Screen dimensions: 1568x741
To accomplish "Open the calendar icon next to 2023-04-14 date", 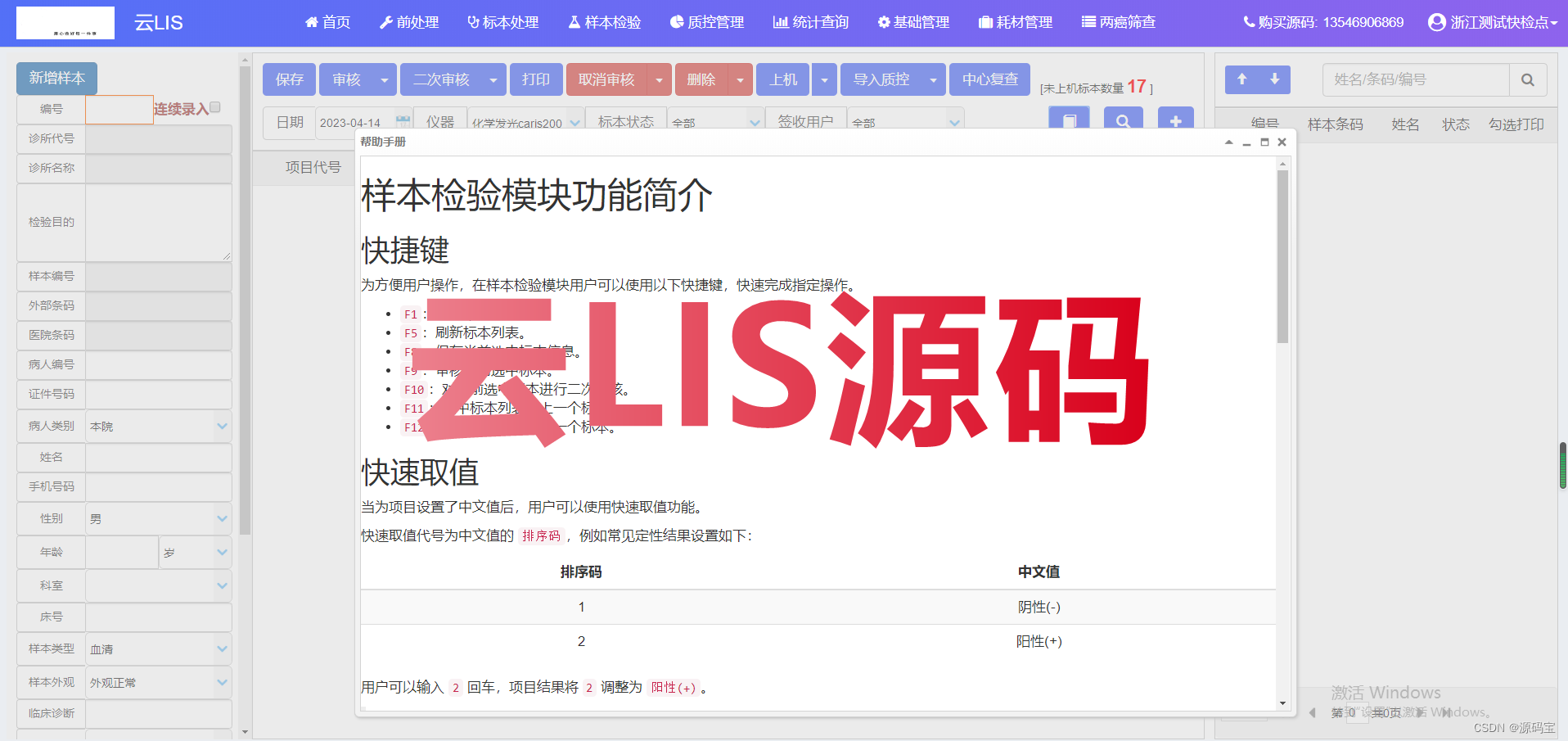I will pos(403,120).
